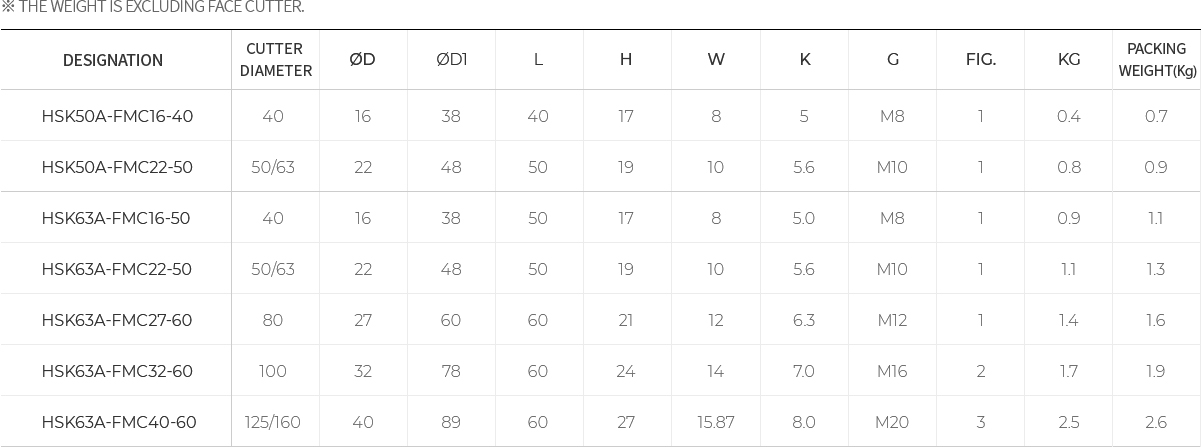Click the DESIGNATION column header
Screen dimensions: 1201x447
point(113,60)
